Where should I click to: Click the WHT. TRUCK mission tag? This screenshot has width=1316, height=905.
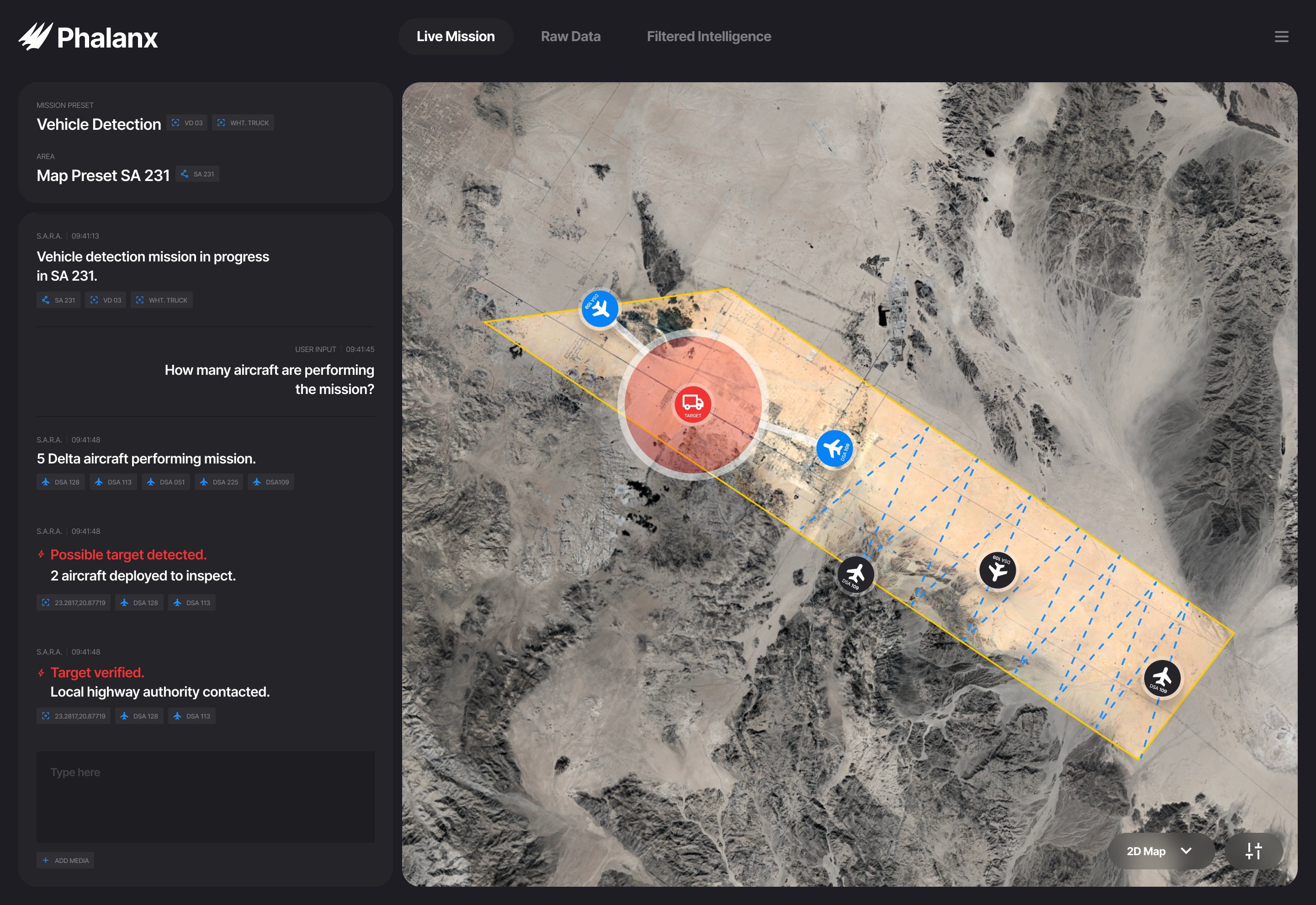coord(243,122)
